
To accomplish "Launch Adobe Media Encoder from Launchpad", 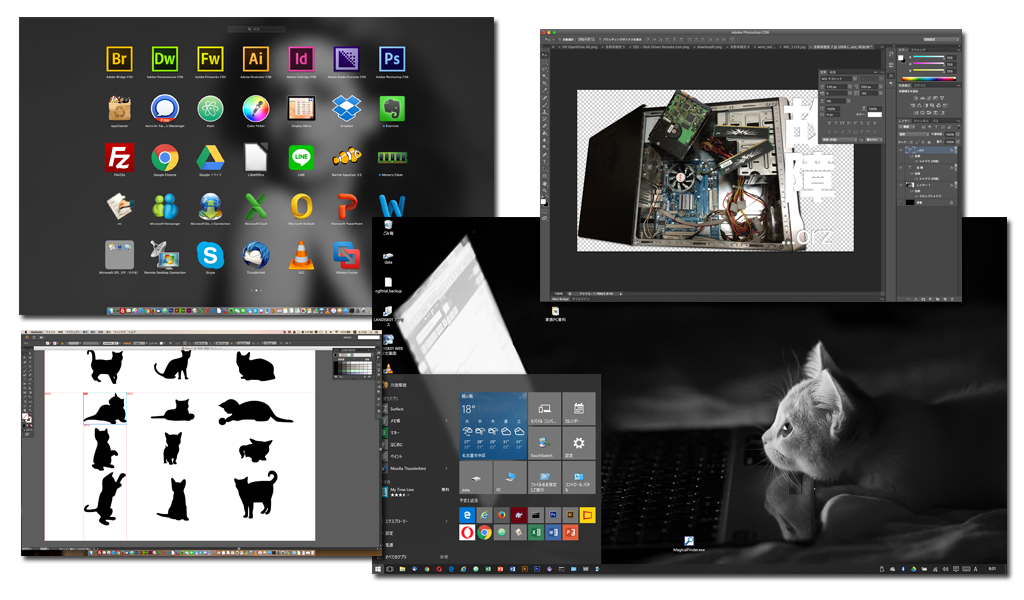I will pos(346,59).
